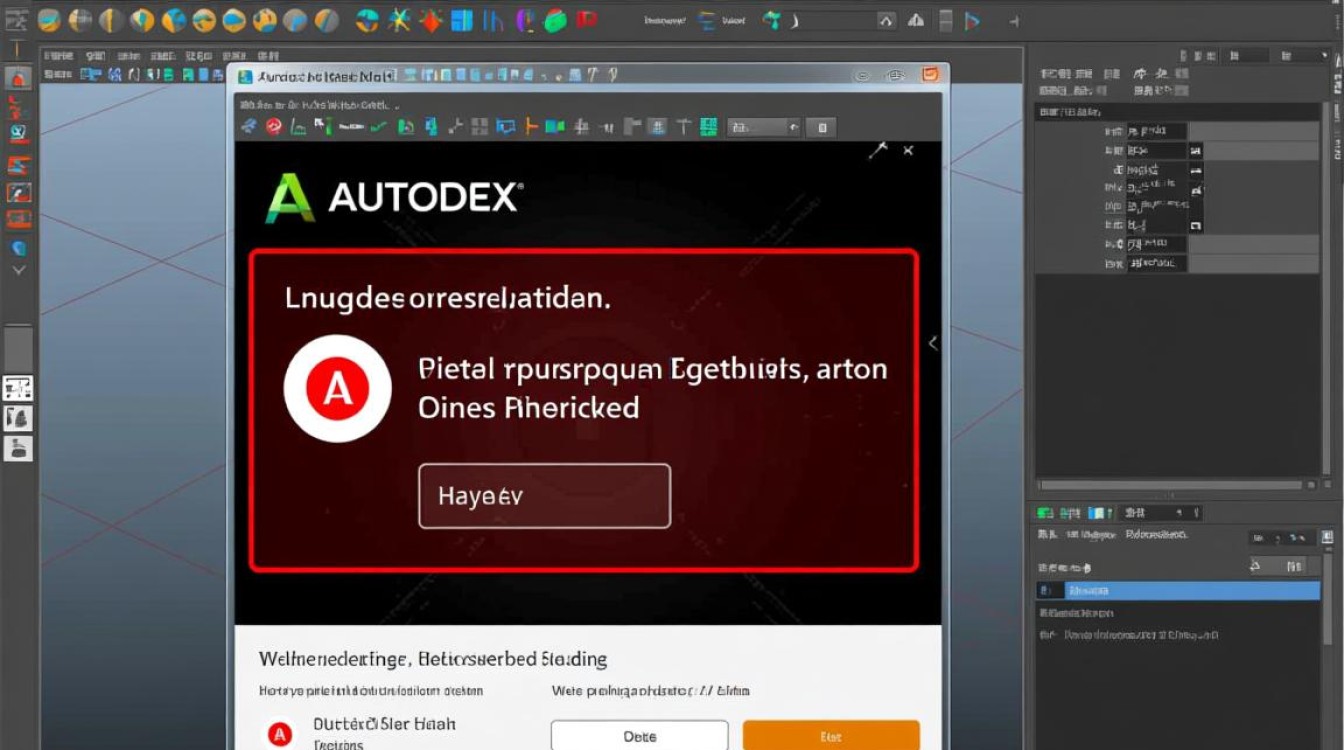
Task: Select the blue highlighted row in lower right list
Action: click(1178, 591)
